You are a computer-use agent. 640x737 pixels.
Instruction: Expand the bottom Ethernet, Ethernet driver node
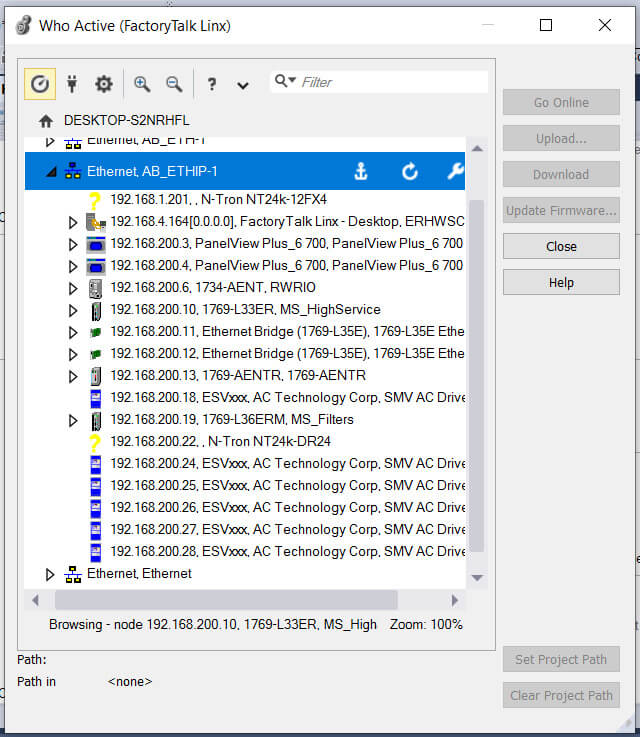pyautogui.click(x=51, y=574)
